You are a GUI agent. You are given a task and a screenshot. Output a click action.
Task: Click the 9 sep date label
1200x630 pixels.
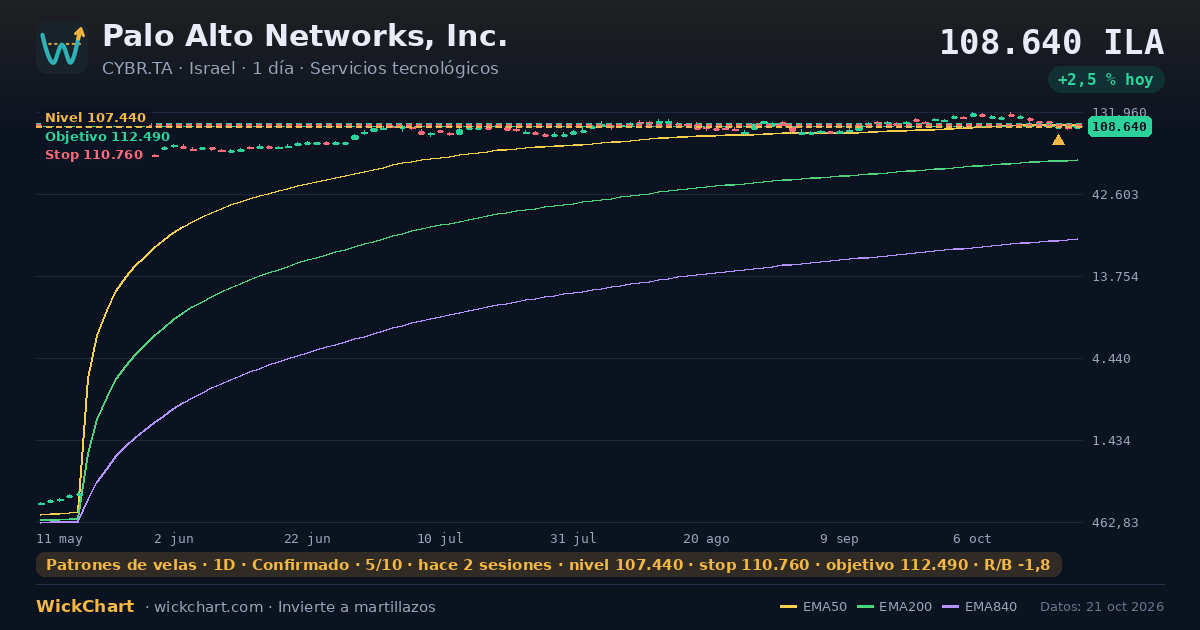click(839, 538)
